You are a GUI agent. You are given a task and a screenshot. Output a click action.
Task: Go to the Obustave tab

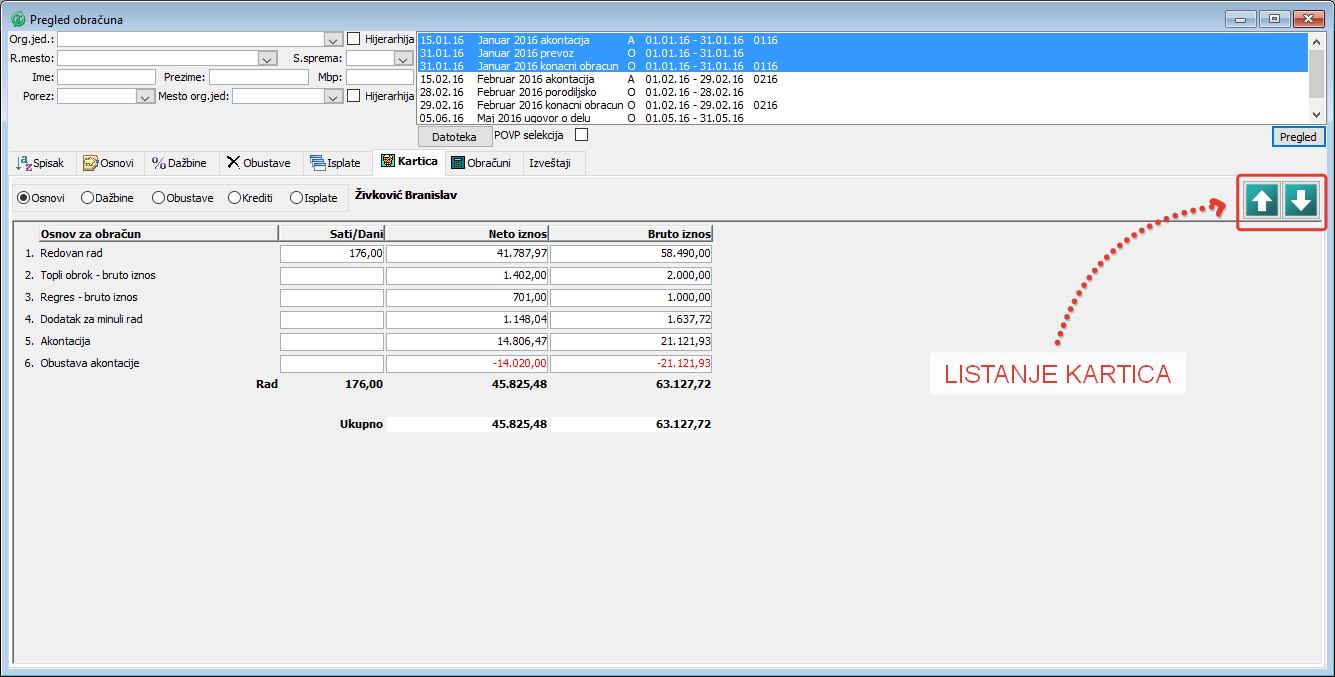tap(258, 163)
